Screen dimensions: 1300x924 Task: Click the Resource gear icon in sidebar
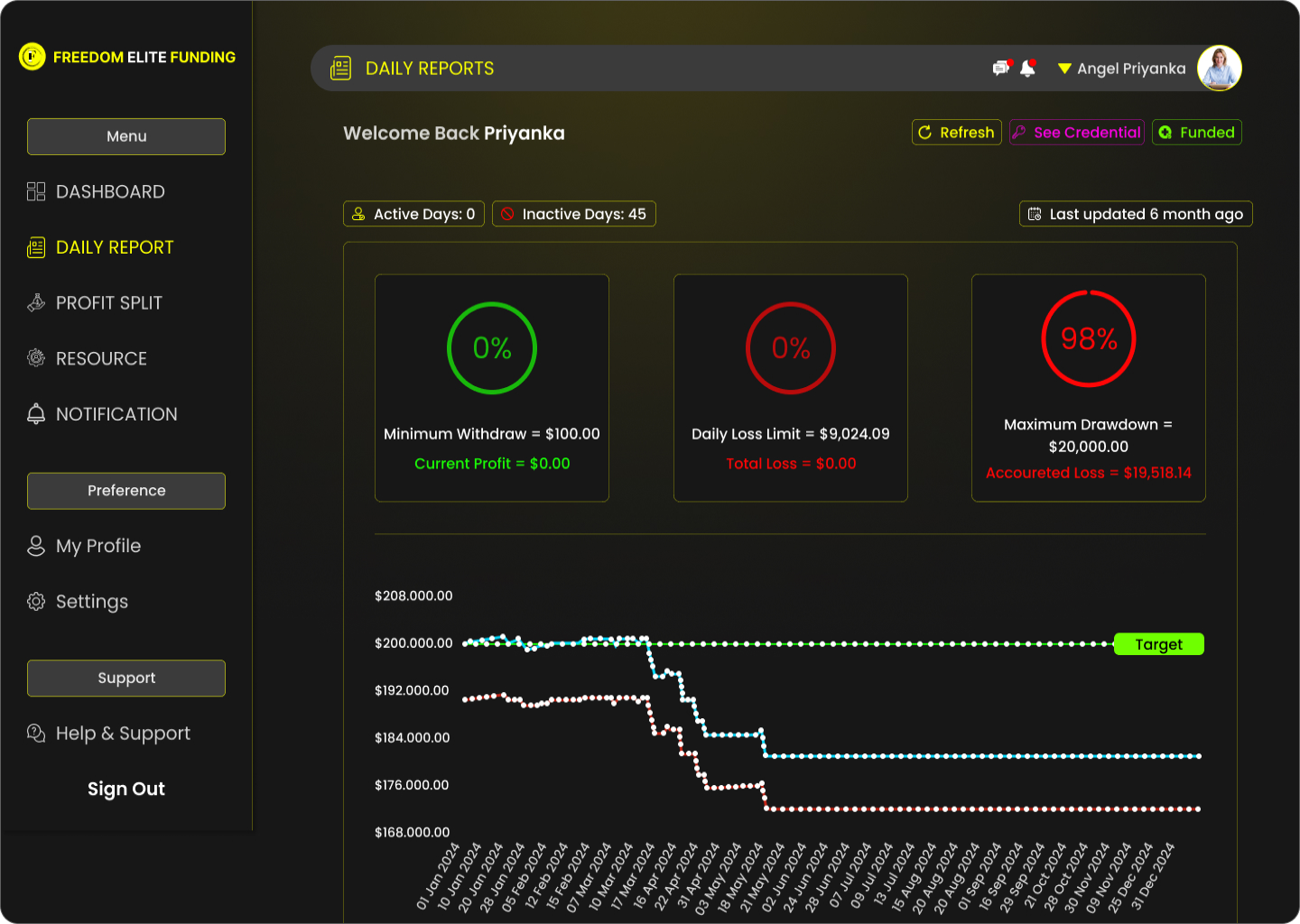pyautogui.click(x=36, y=358)
